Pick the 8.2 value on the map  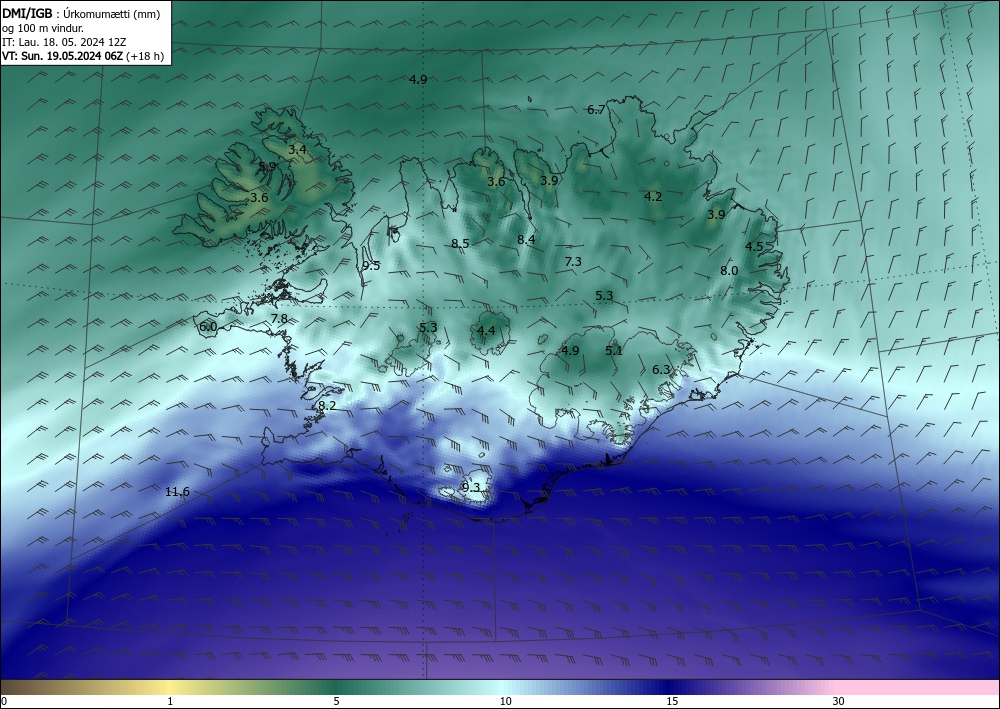[x=327, y=406]
